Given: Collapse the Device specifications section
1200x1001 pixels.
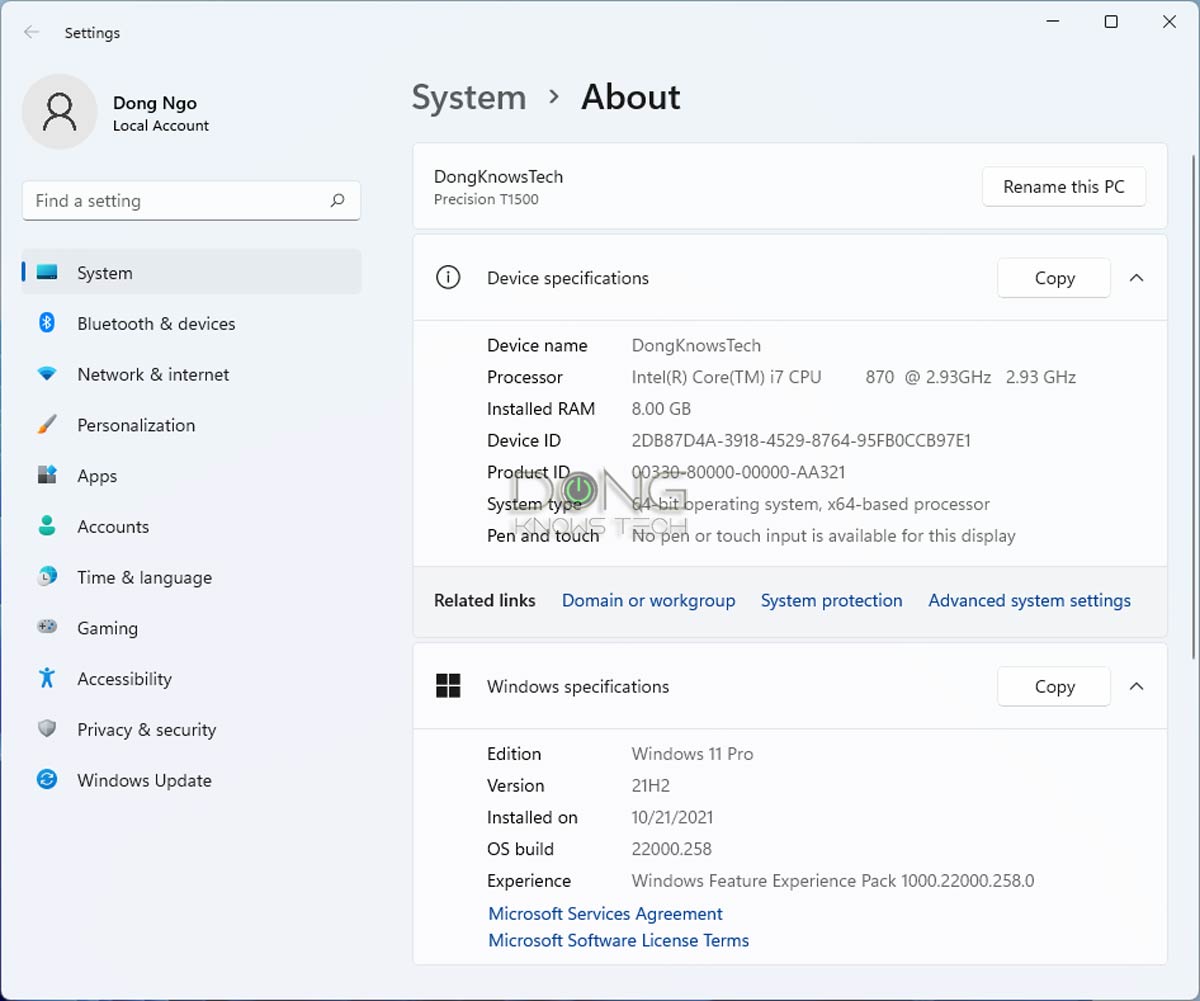Looking at the screenshot, I should click(1136, 278).
